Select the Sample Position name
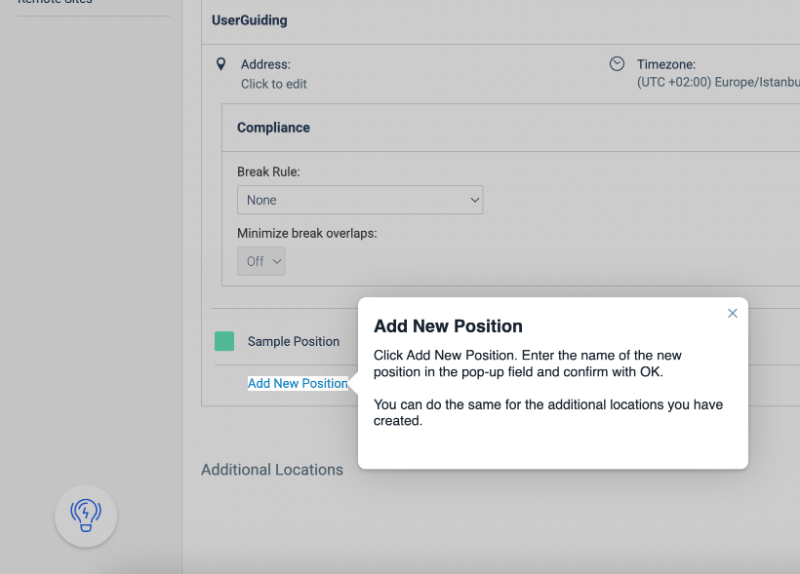 (x=294, y=341)
